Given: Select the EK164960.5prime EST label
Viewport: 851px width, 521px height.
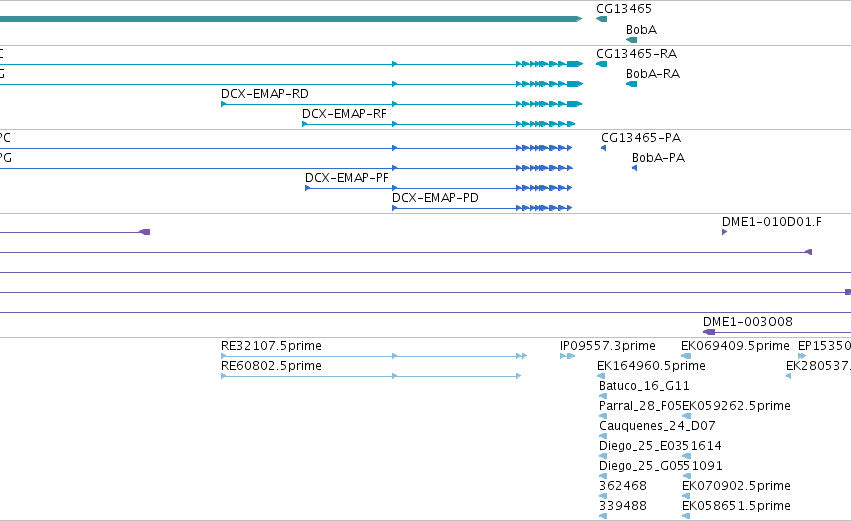Looking at the screenshot, I should point(651,366).
